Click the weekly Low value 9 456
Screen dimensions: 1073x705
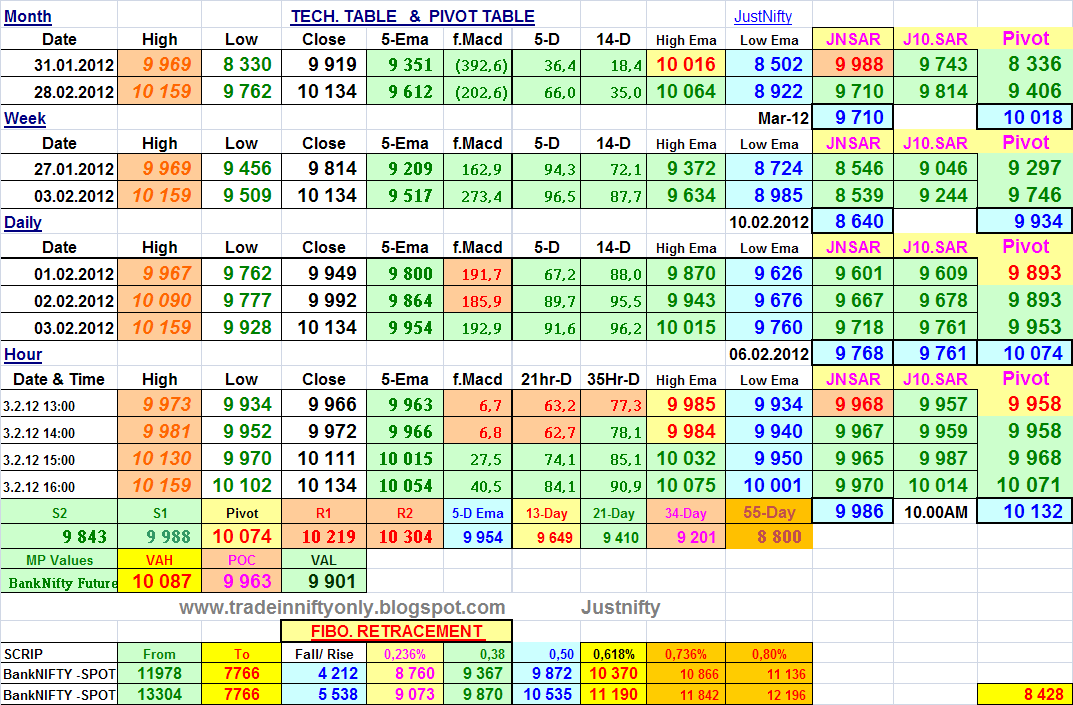click(242, 168)
